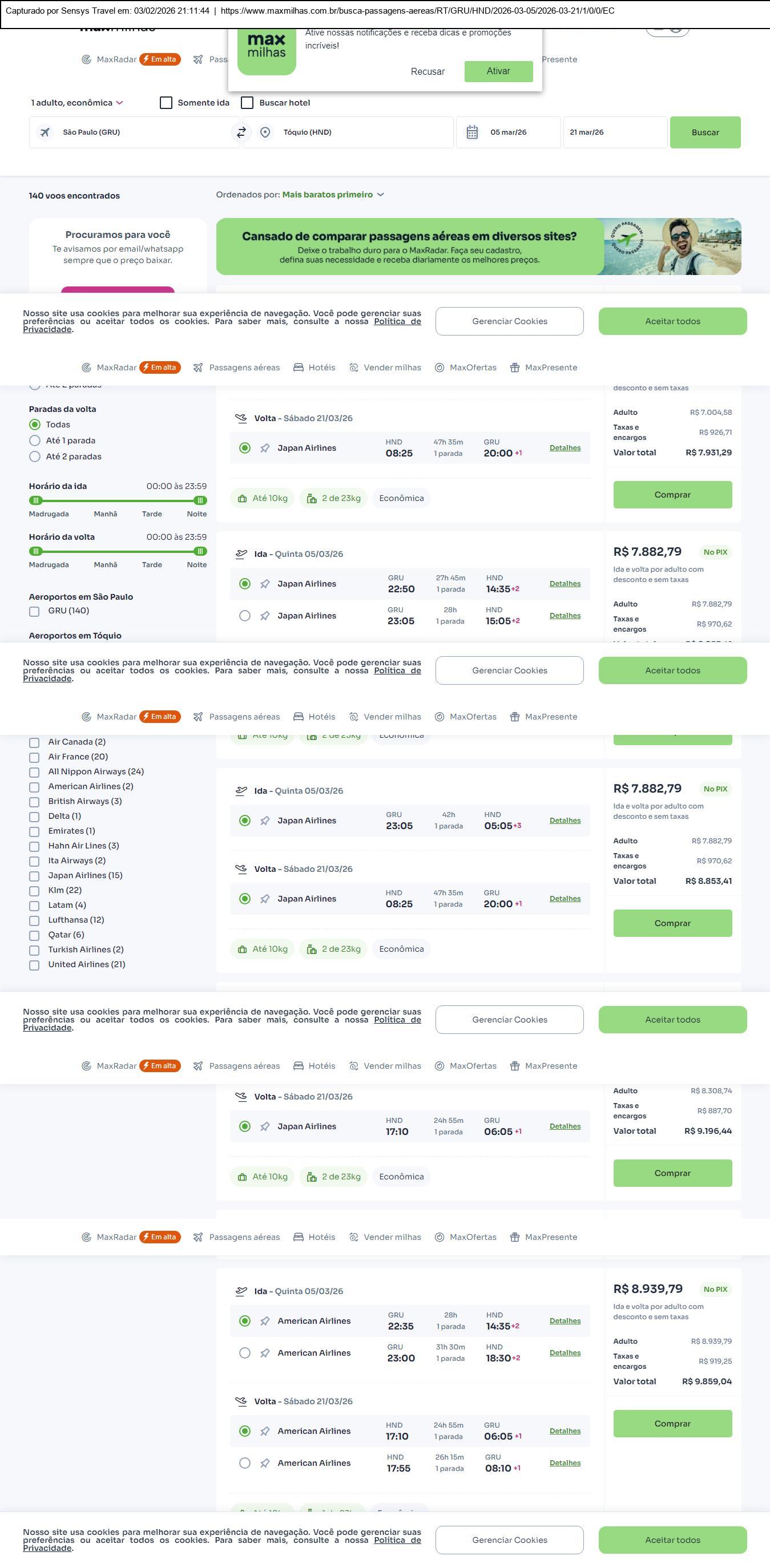Go to the Vender milhas menu item
Viewport: 770px width, 1568px height.
(385, 367)
